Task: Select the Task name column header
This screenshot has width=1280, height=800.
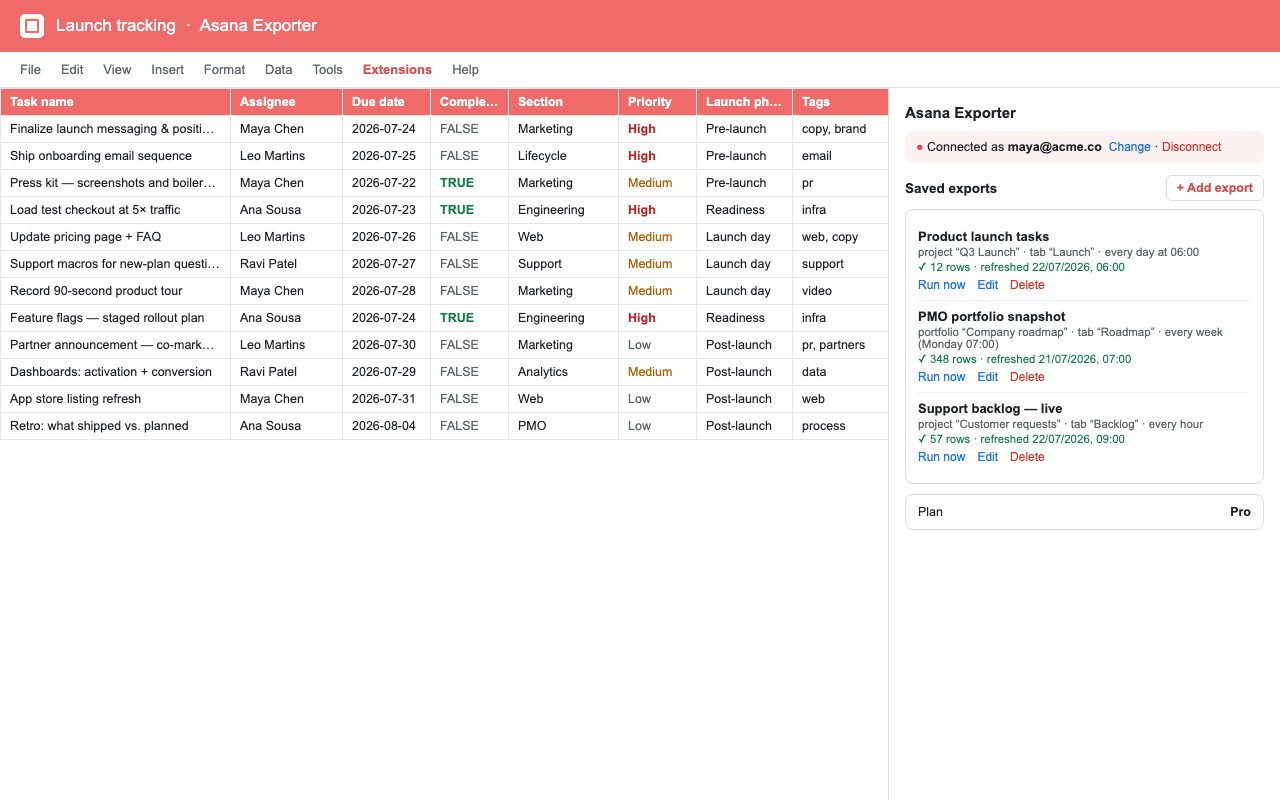Action: pyautogui.click(x=115, y=102)
